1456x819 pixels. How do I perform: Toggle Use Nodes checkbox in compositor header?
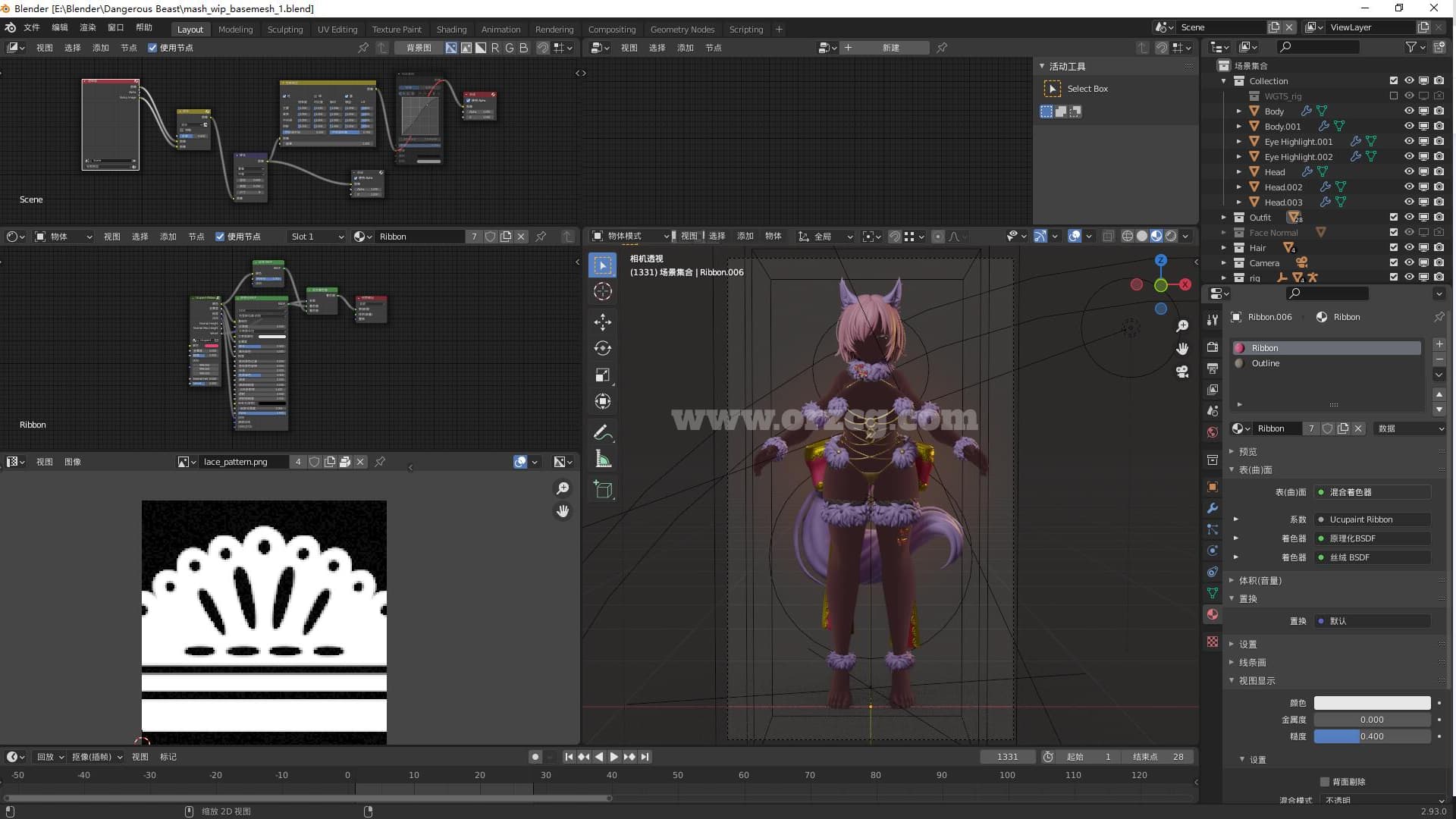(x=152, y=48)
